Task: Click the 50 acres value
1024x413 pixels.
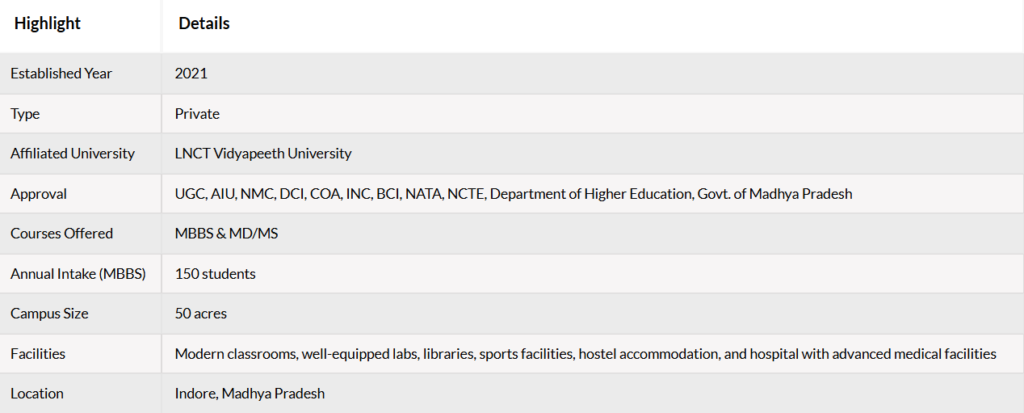Action: pyautogui.click(x=201, y=314)
